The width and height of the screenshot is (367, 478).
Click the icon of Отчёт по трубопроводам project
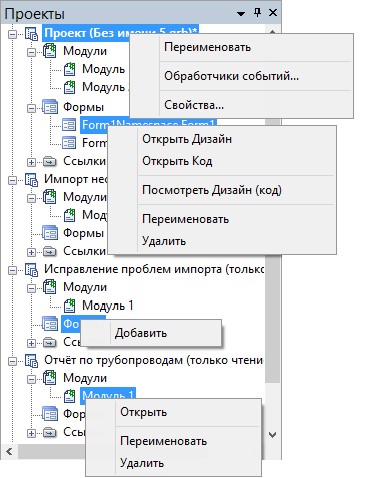coord(32,361)
